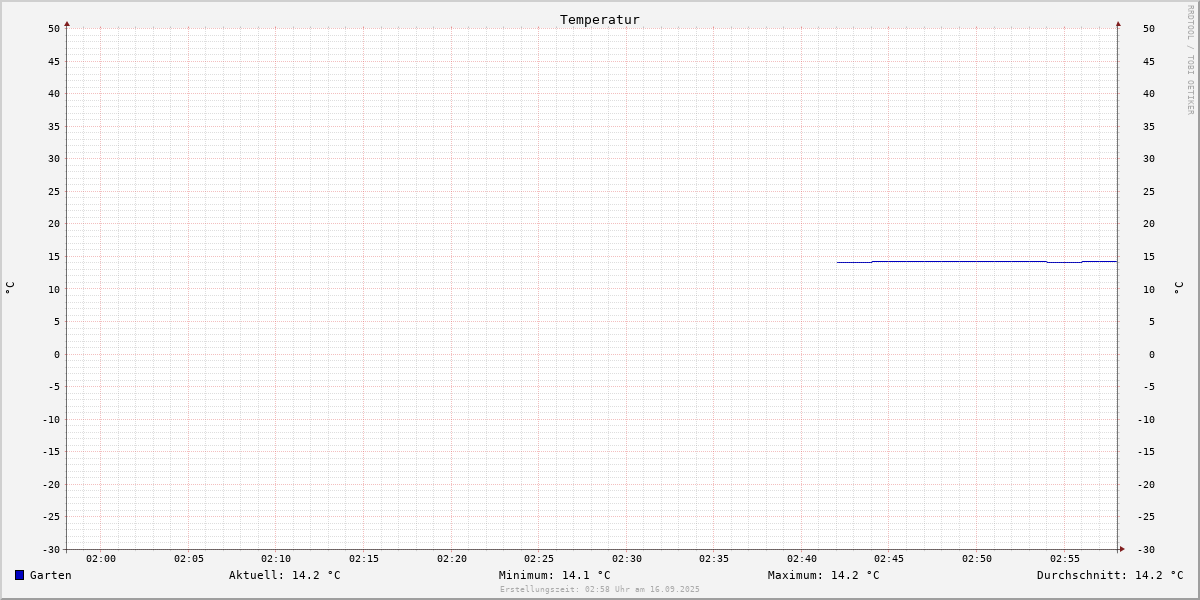
Task: Click the °C unit label on the left axis
Action: click(x=10, y=288)
